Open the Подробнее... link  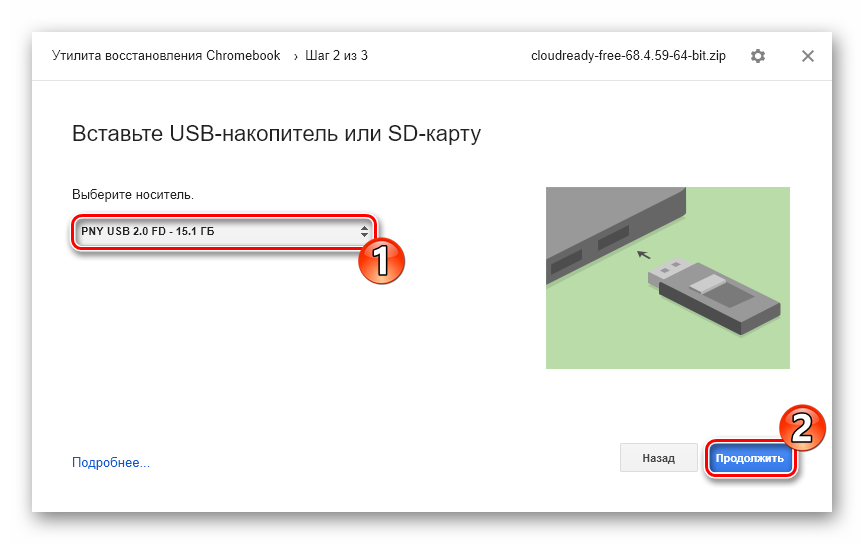click(x=111, y=462)
